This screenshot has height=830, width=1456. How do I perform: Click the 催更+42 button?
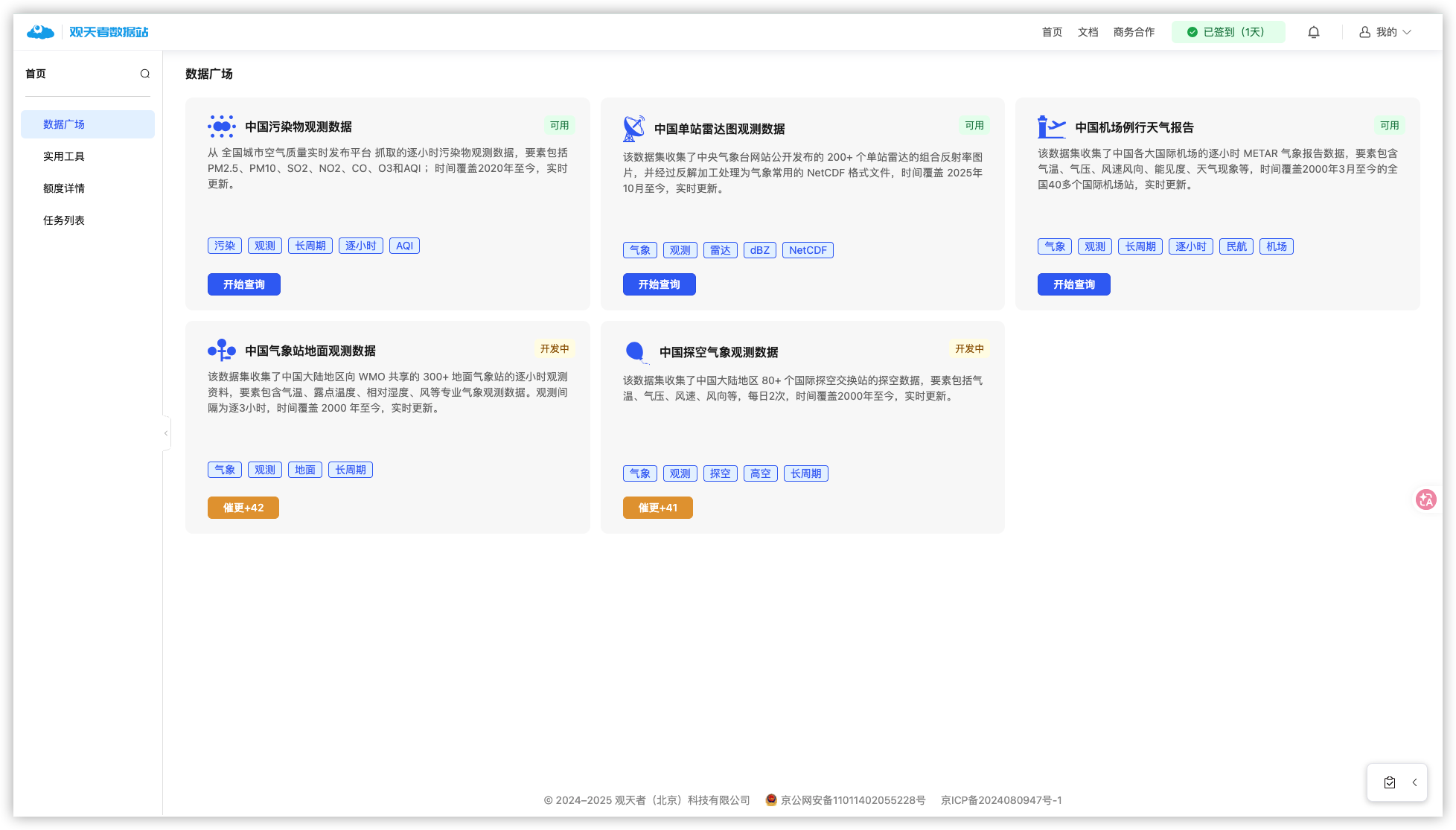243,507
